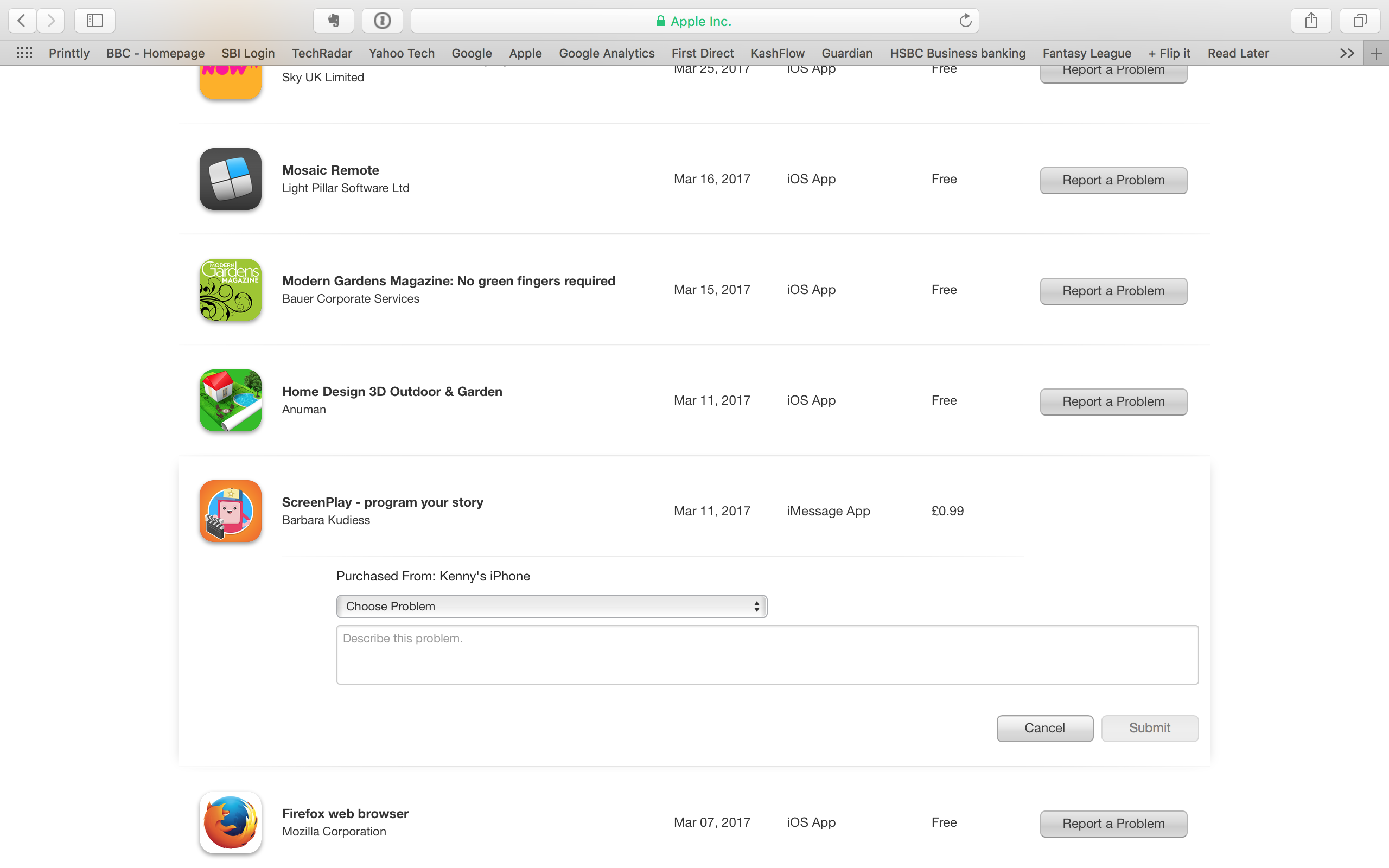The width and height of the screenshot is (1389, 868).
Task: Report a Problem for Firefox web browser
Action: (x=1113, y=824)
